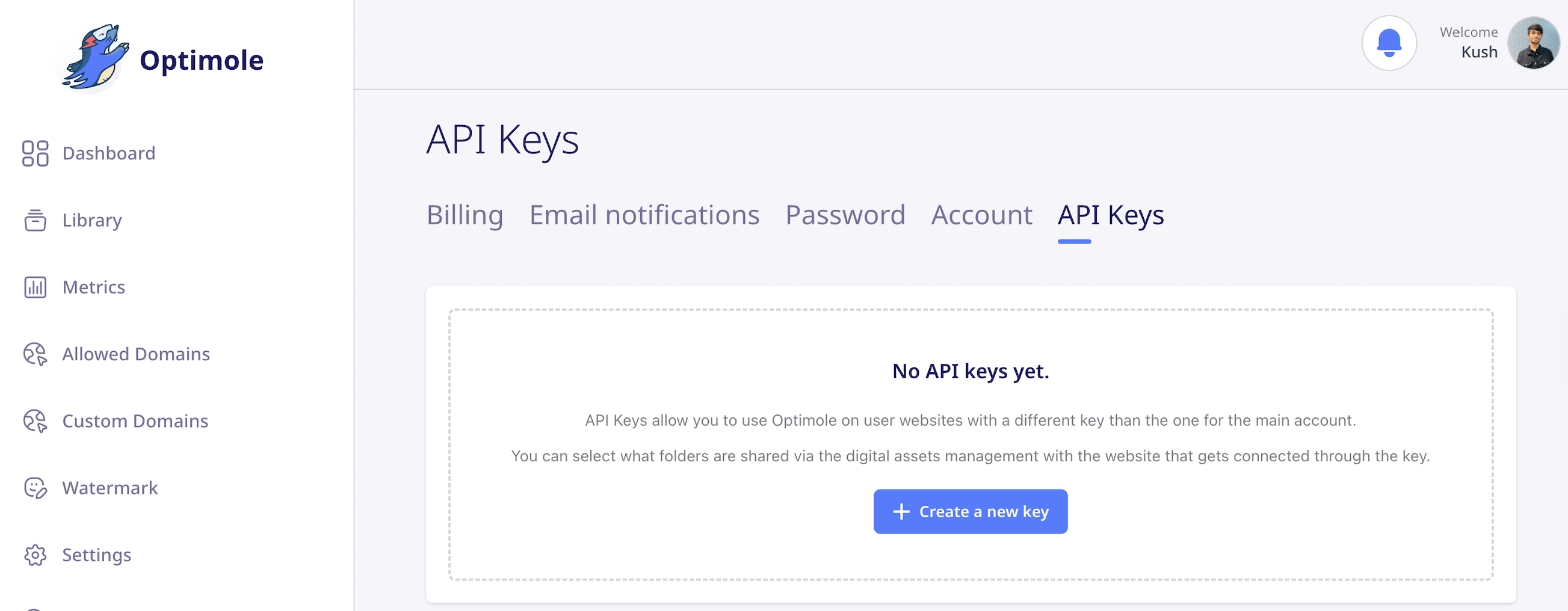Switch to the Billing tab
The width and height of the screenshot is (1568, 611).
tap(465, 215)
